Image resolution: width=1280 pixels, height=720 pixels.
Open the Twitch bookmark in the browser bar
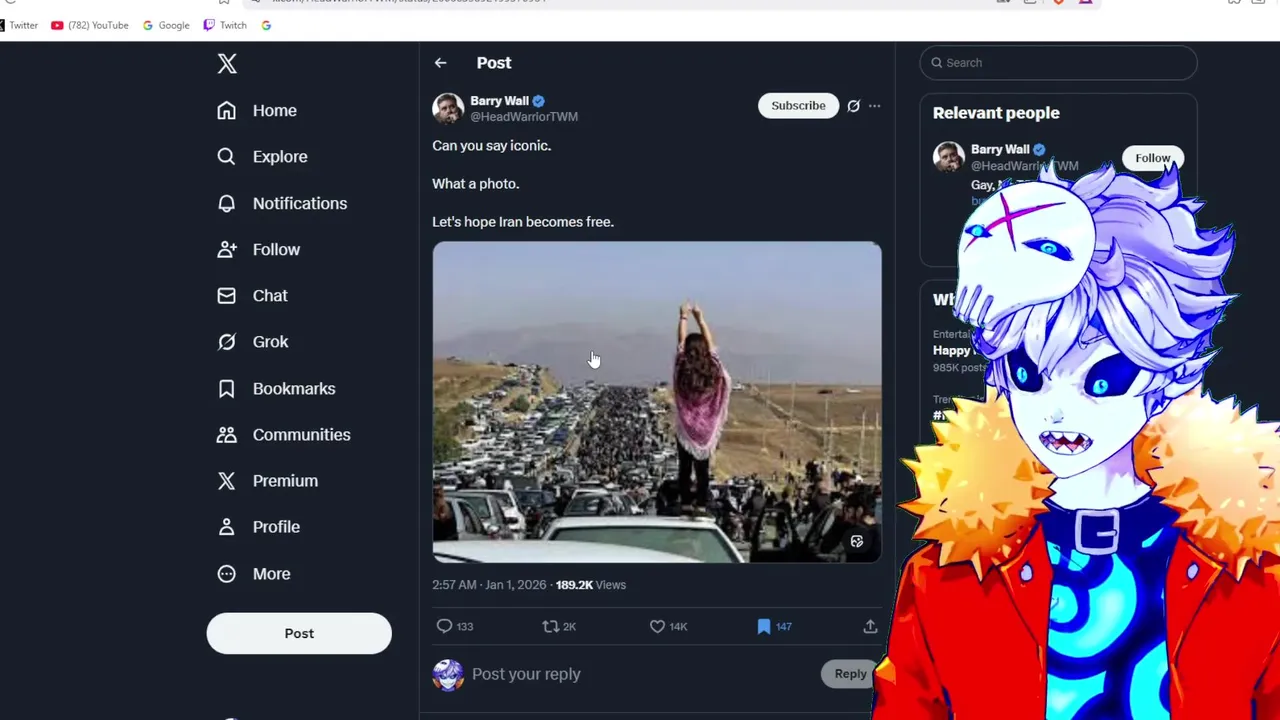225,25
